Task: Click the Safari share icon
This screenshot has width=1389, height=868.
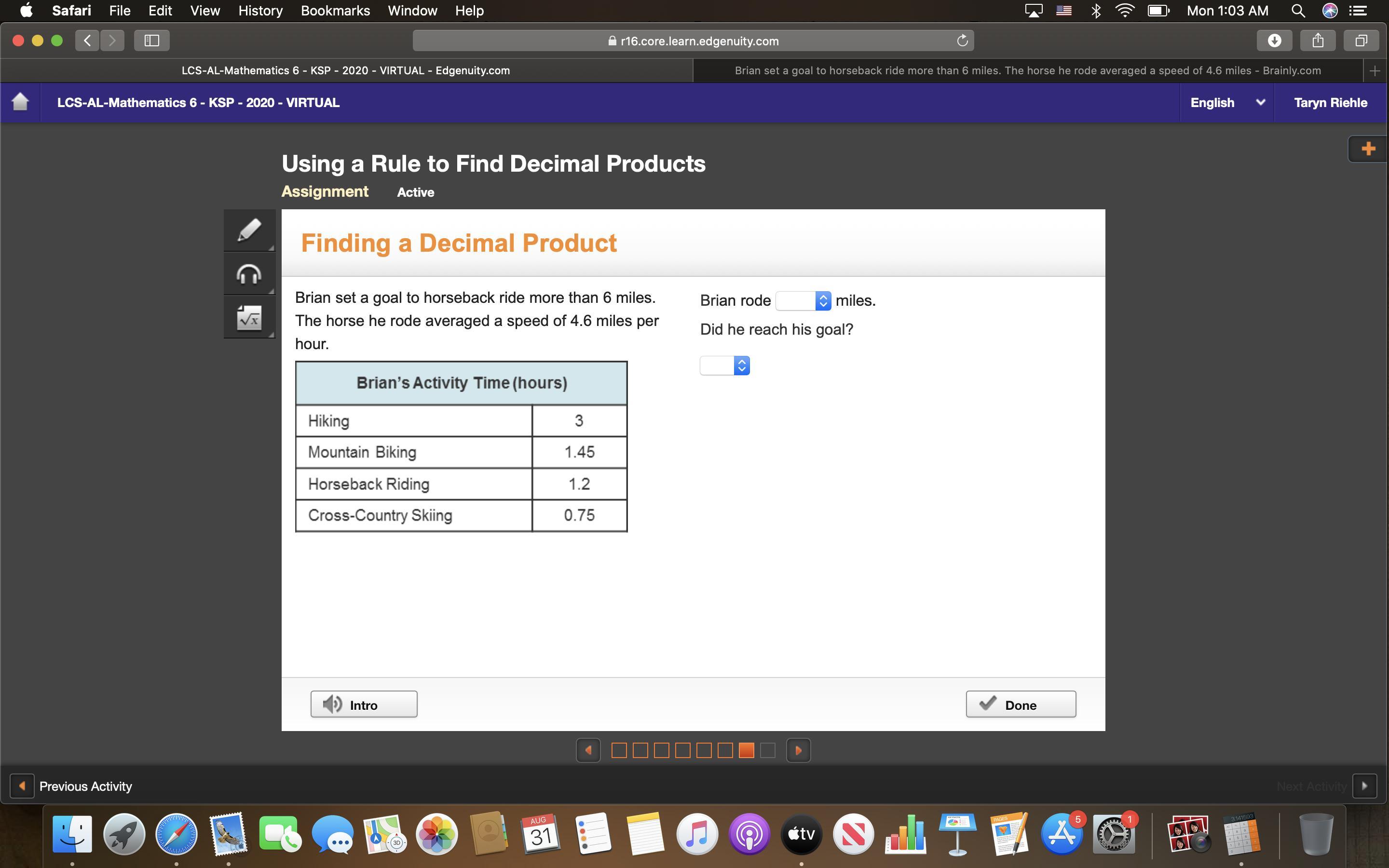Action: point(1318,41)
